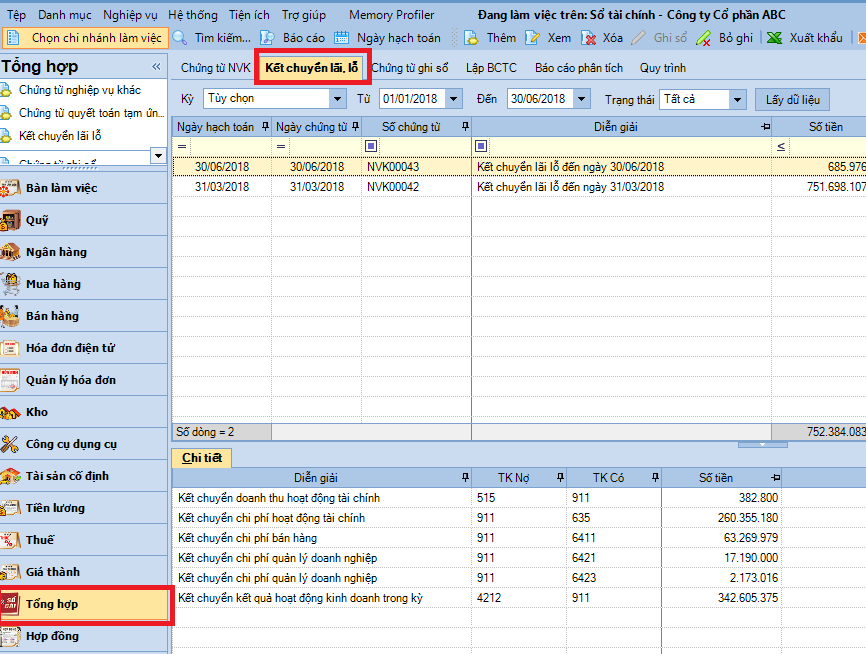Open Bàn làm việc module icon
Image resolution: width=866 pixels, height=654 pixels.
pyautogui.click(x=10, y=188)
